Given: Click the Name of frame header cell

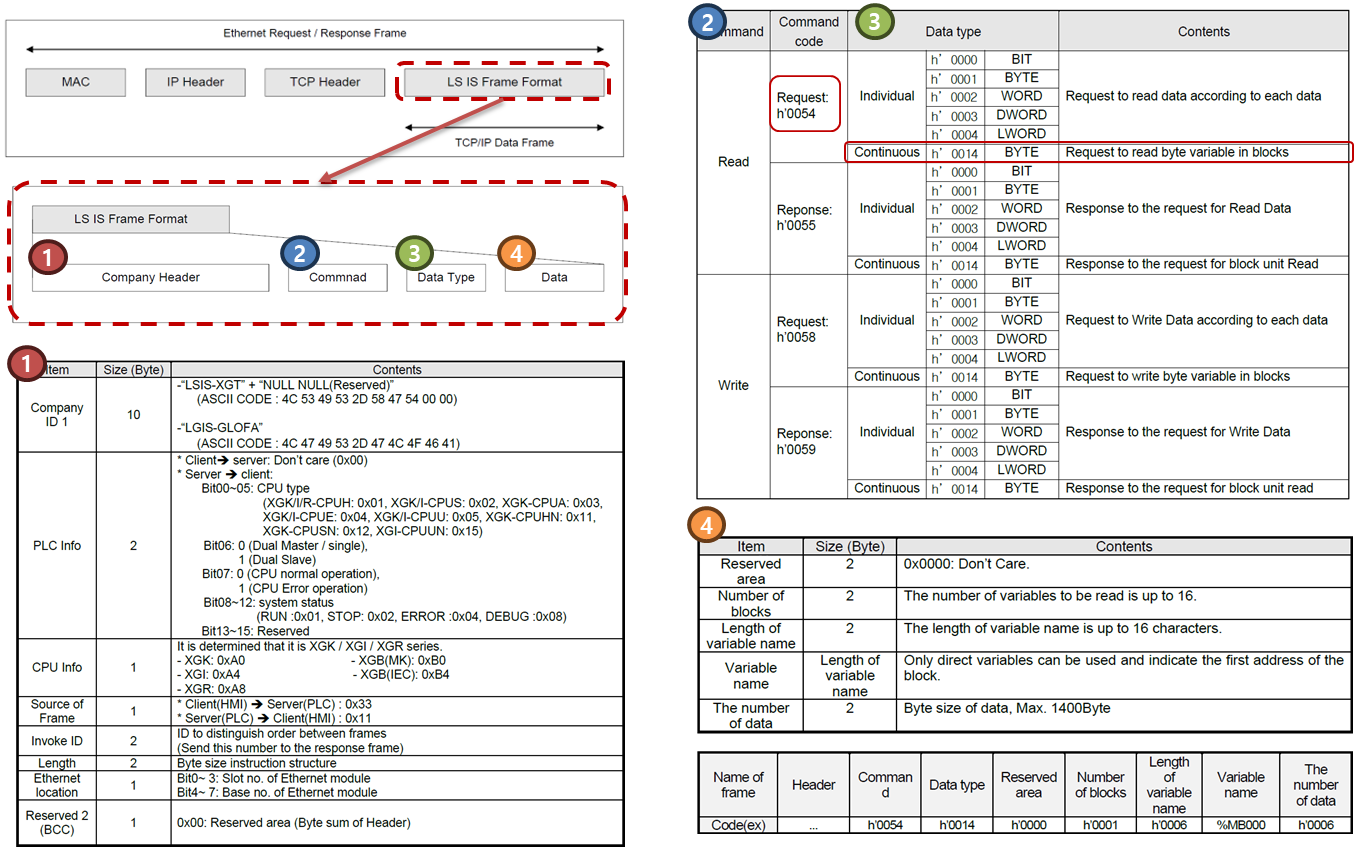Looking at the screenshot, I should 738,784.
